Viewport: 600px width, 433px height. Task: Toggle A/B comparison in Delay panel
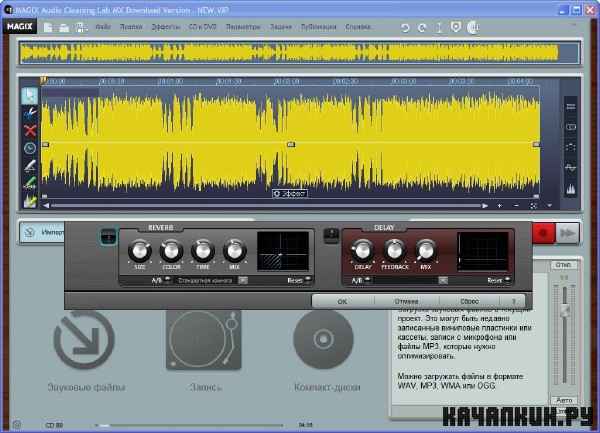(x=360, y=280)
